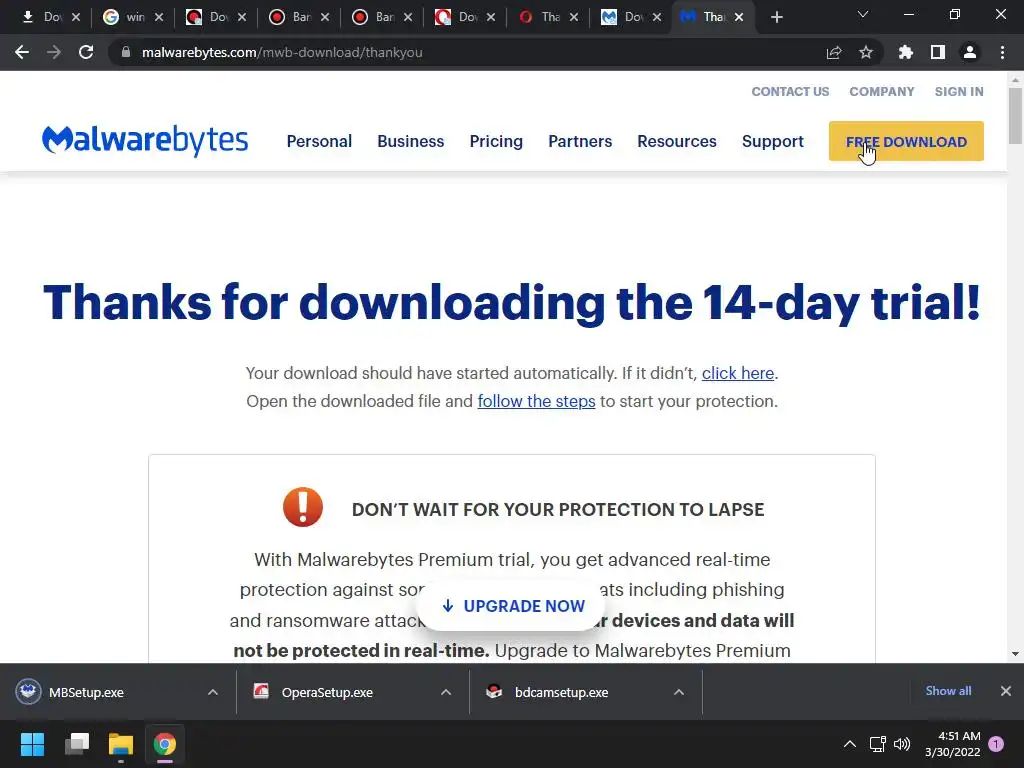Click the Malwarebytes logo
Image resolution: width=1024 pixels, height=768 pixels.
pos(145,140)
